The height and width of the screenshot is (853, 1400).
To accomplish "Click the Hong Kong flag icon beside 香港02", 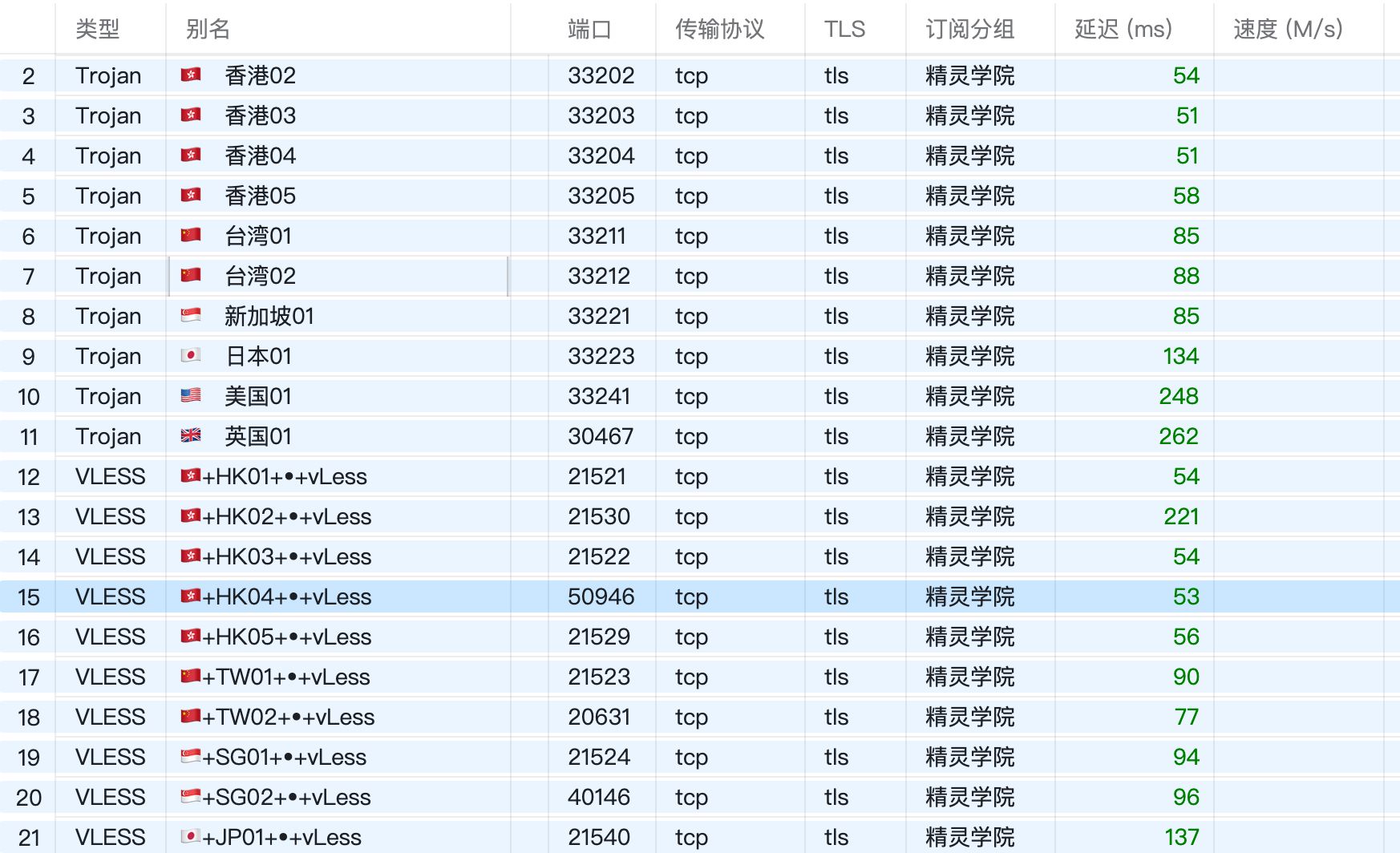I will 192,75.
